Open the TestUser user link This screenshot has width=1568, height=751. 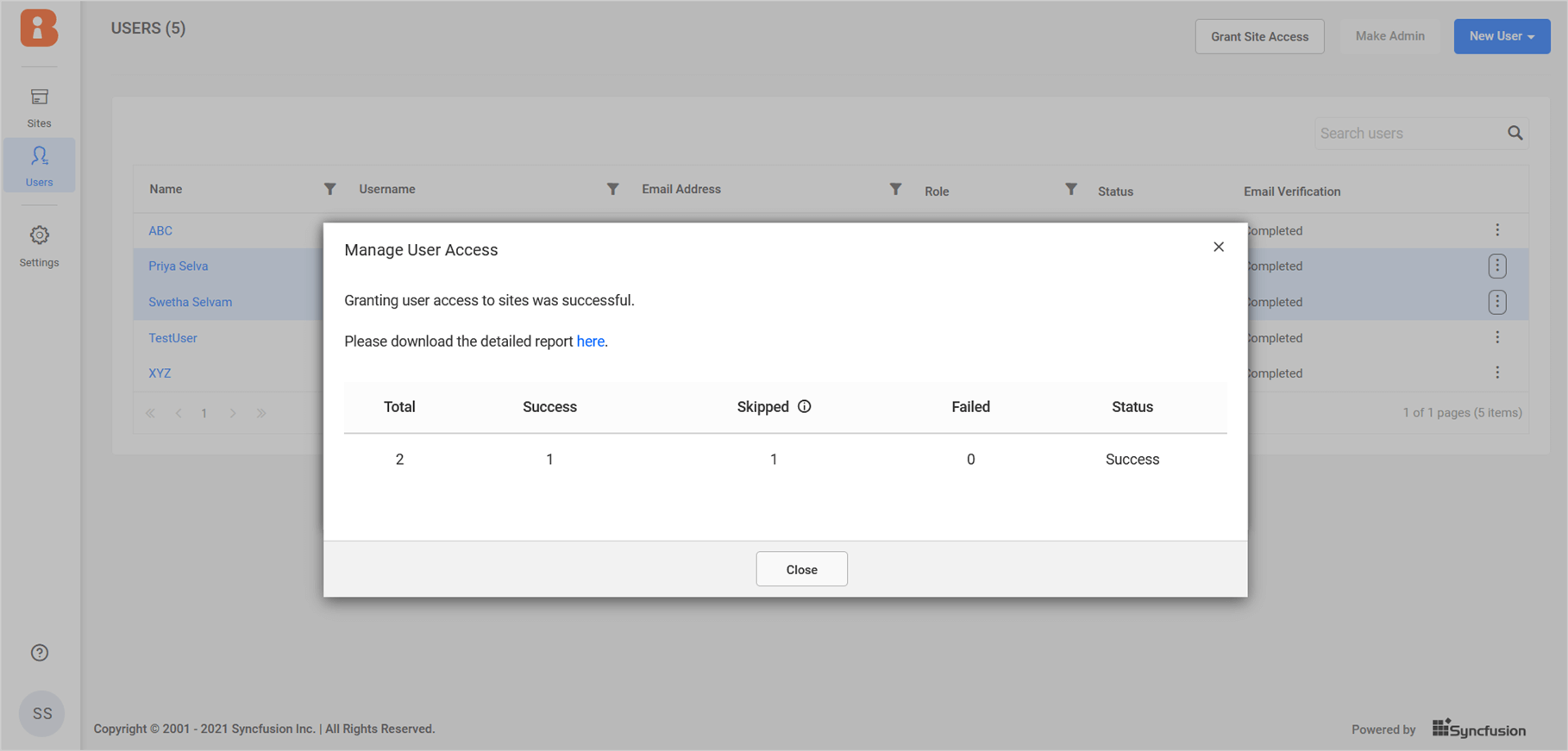(172, 338)
